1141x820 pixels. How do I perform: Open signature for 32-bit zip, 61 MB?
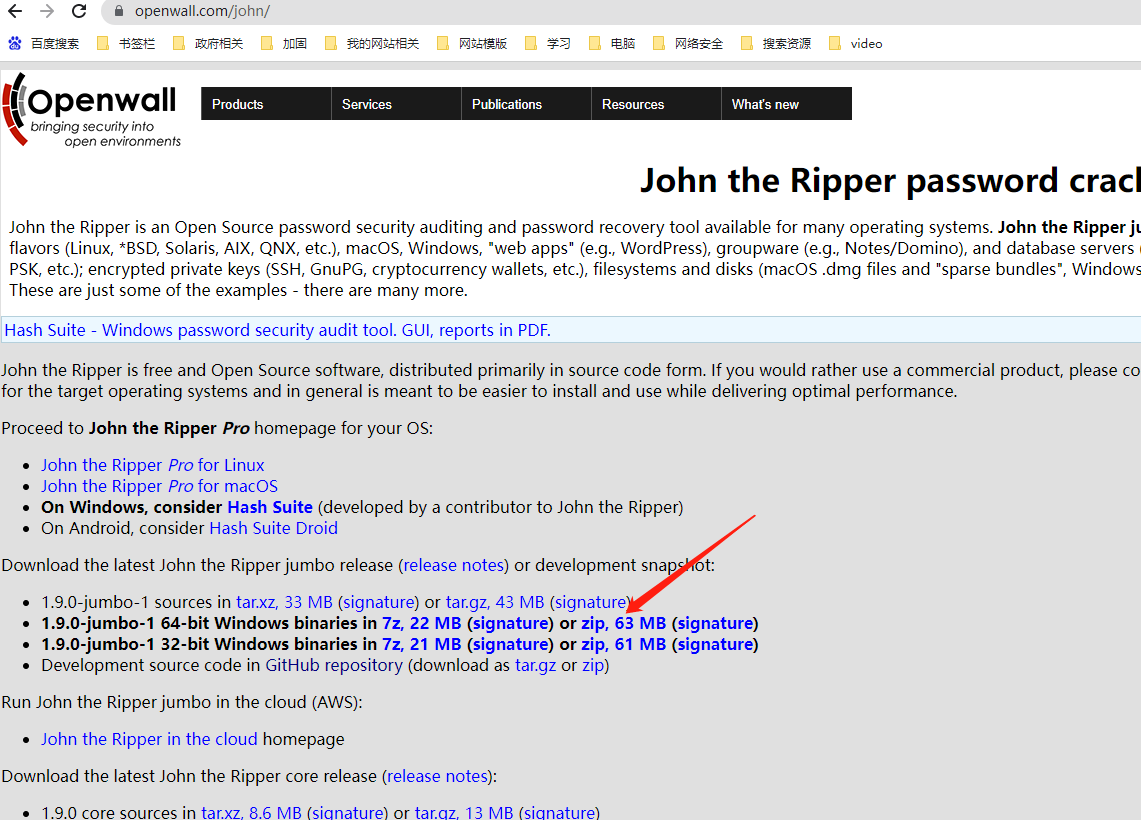[715, 645]
